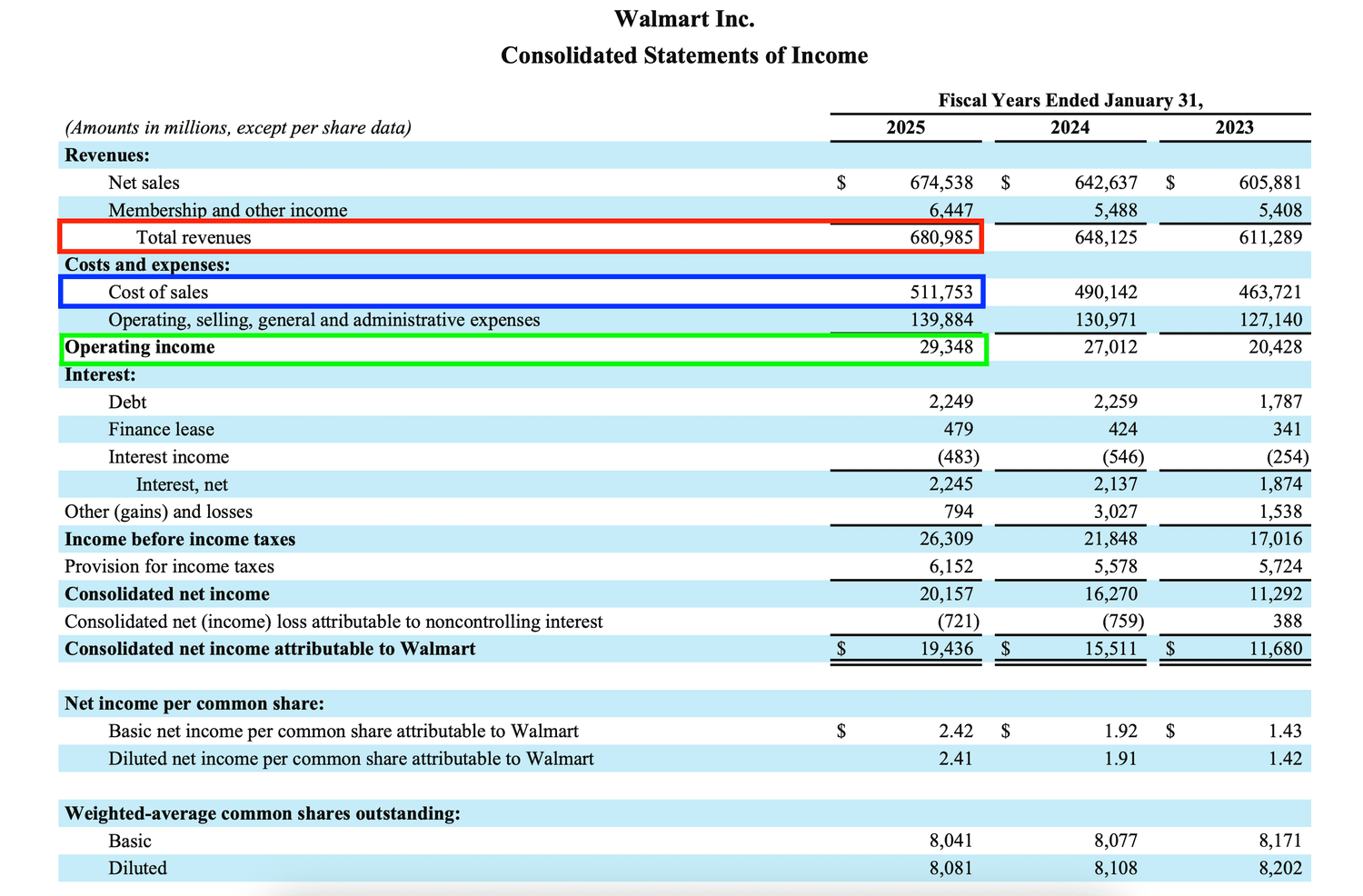Click the 'Interest income' row label
The height and width of the screenshot is (896, 1363).
point(168,457)
